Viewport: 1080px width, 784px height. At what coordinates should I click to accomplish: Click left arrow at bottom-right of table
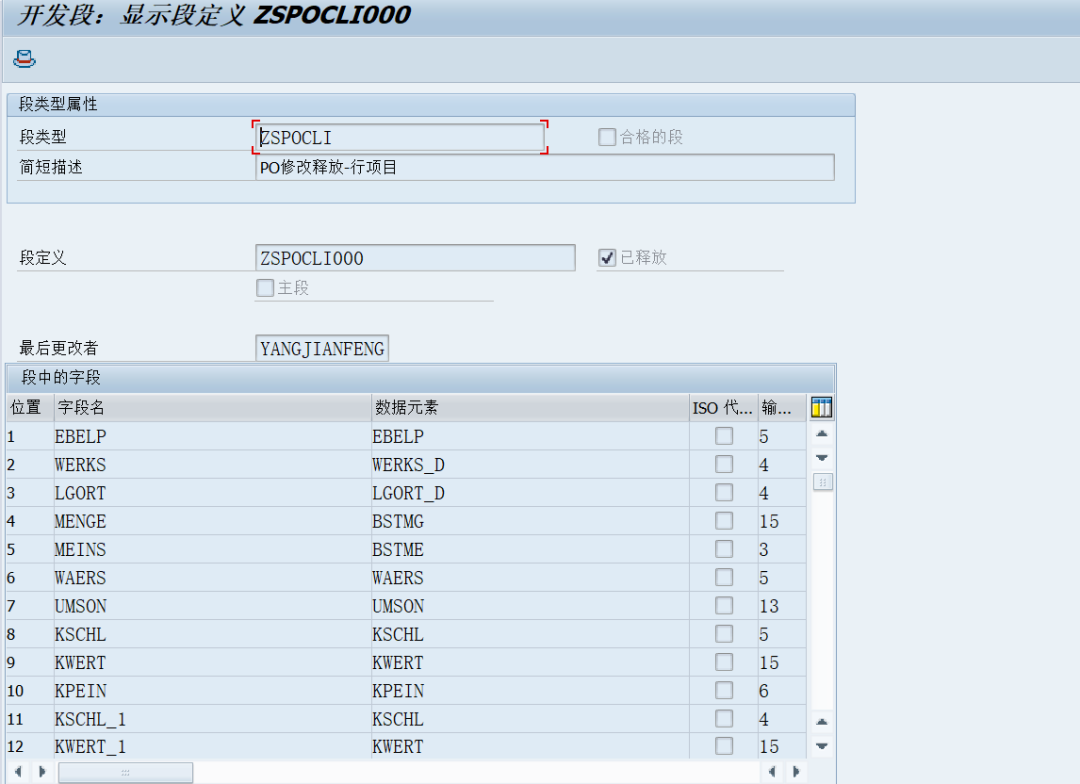pyautogui.click(x=772, y=772)
